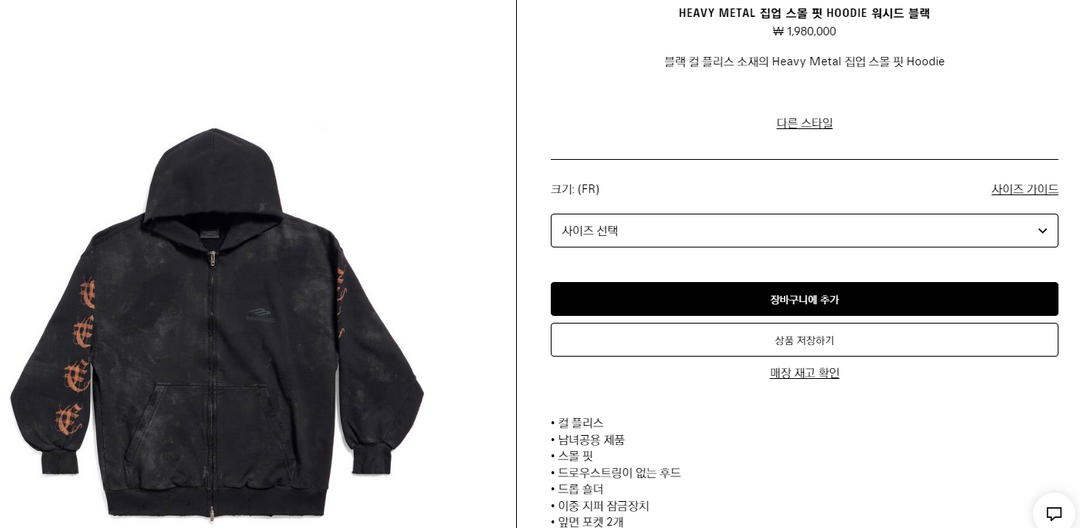Click the ₩ 1,980,000 price text
1080x528 pixels.
coord(804,31)
